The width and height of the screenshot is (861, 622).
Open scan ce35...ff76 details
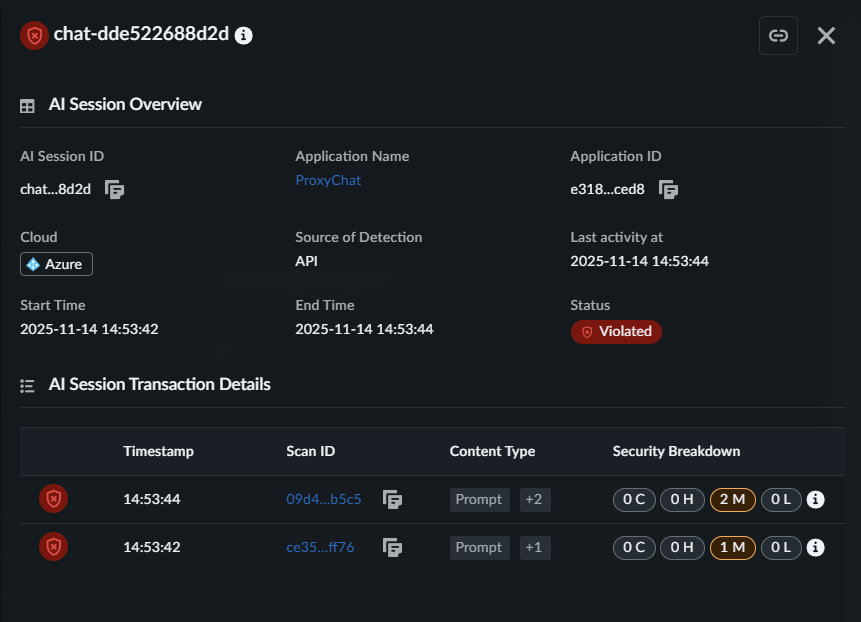(x=320, y=547)
